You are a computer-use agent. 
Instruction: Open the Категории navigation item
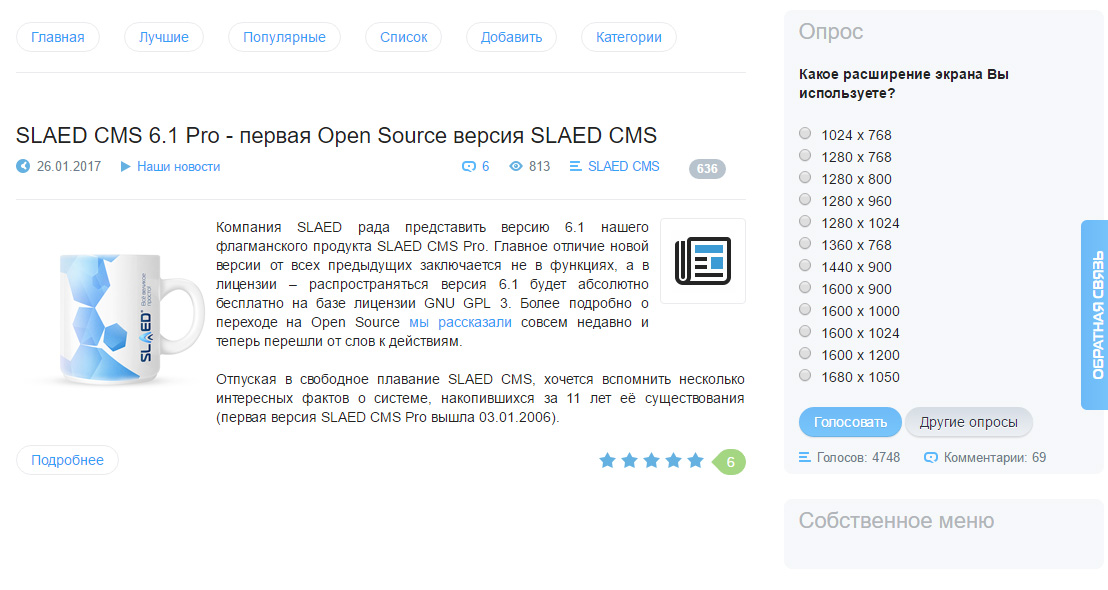(628, 37)
